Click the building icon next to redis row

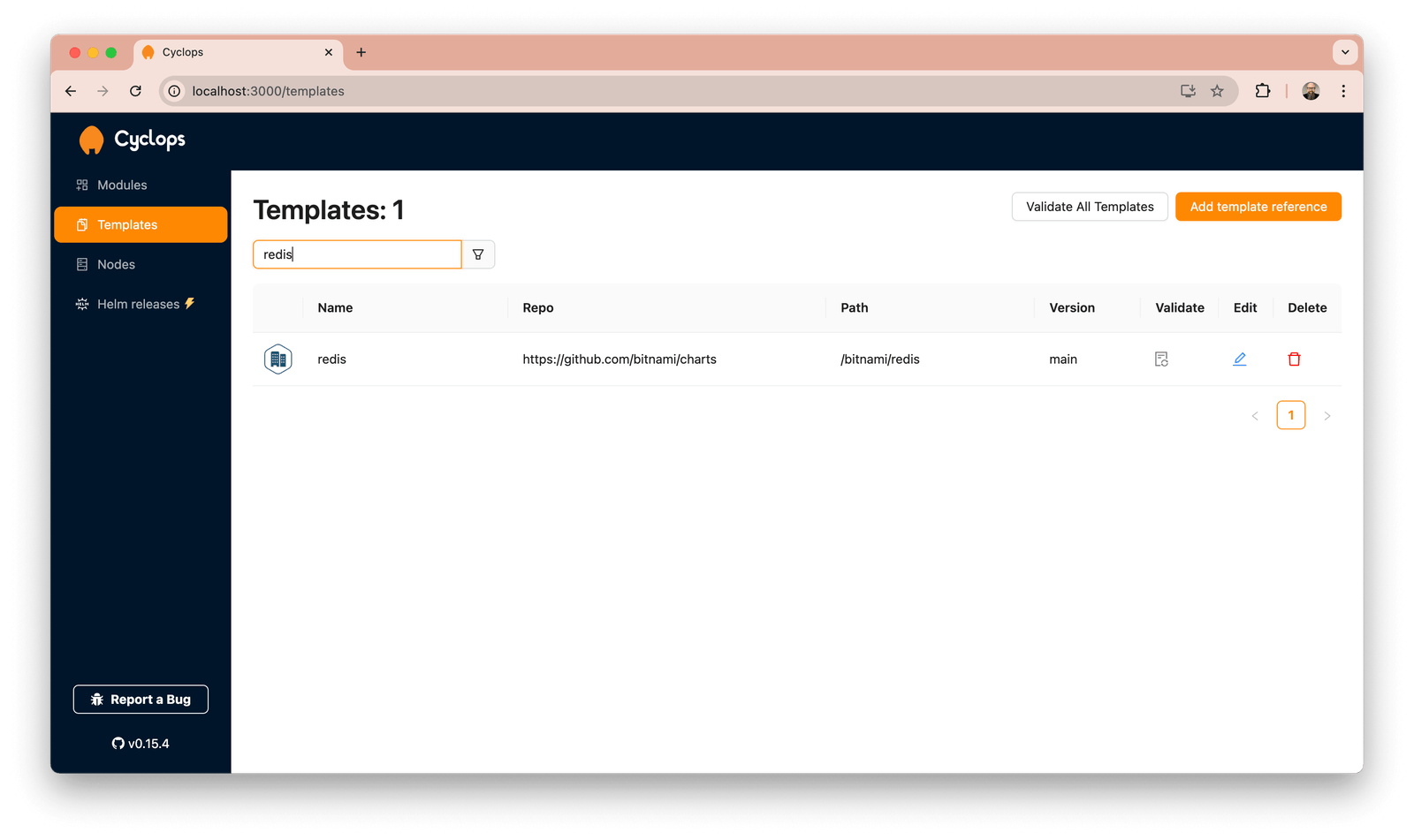point(277,359)
